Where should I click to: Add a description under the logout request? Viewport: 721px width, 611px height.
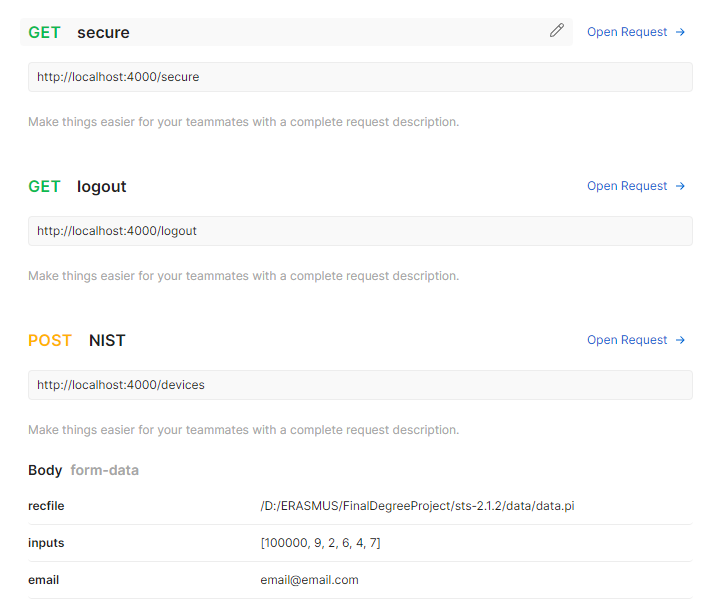pos(243,276)
